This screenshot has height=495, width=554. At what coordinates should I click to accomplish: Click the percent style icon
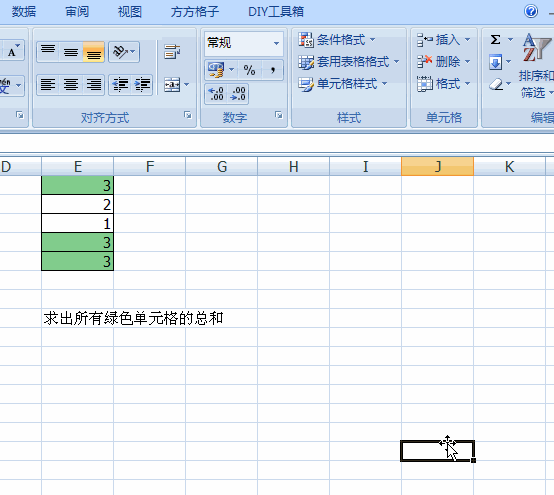[249, 70]
